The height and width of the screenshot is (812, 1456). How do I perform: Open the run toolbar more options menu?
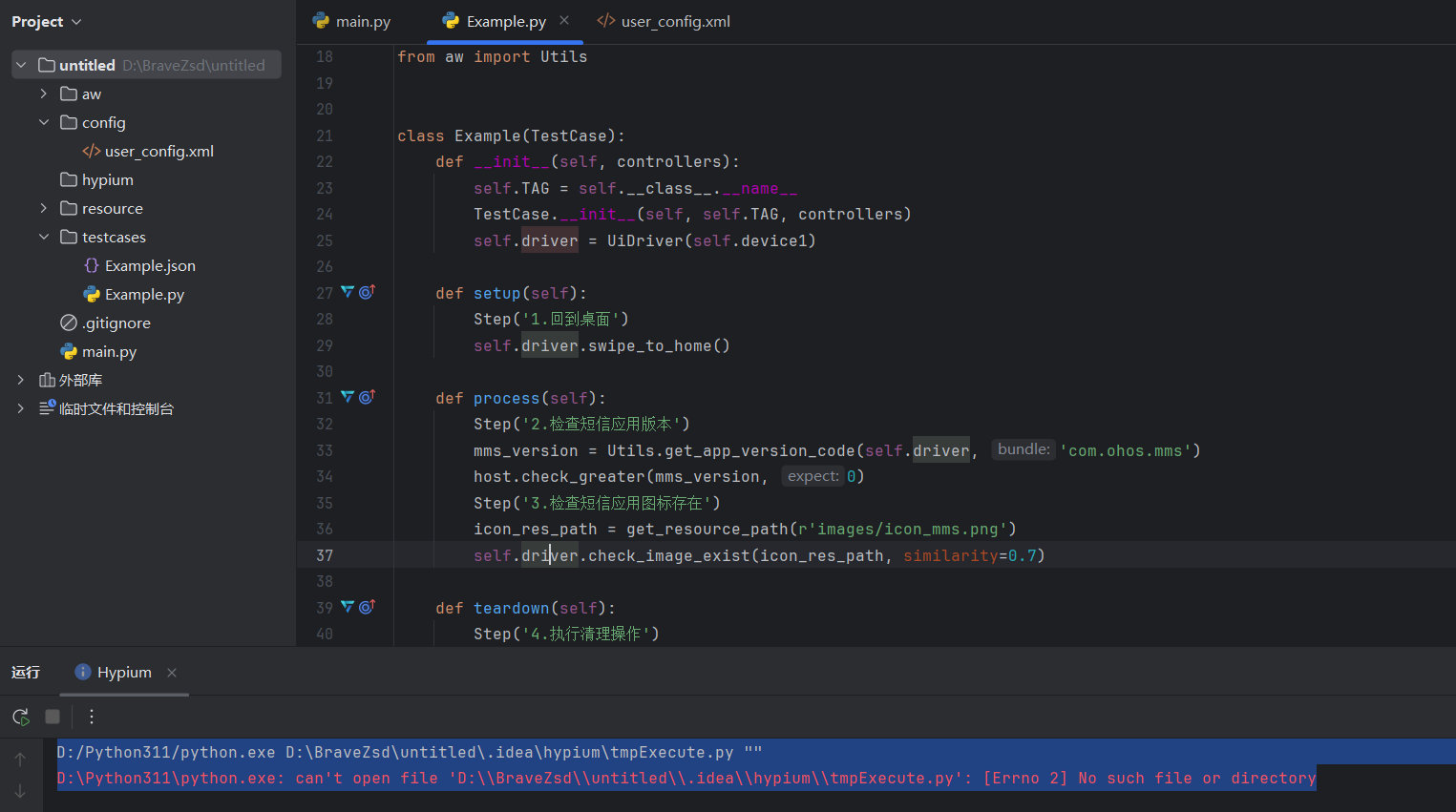click(x=92, y=717)
